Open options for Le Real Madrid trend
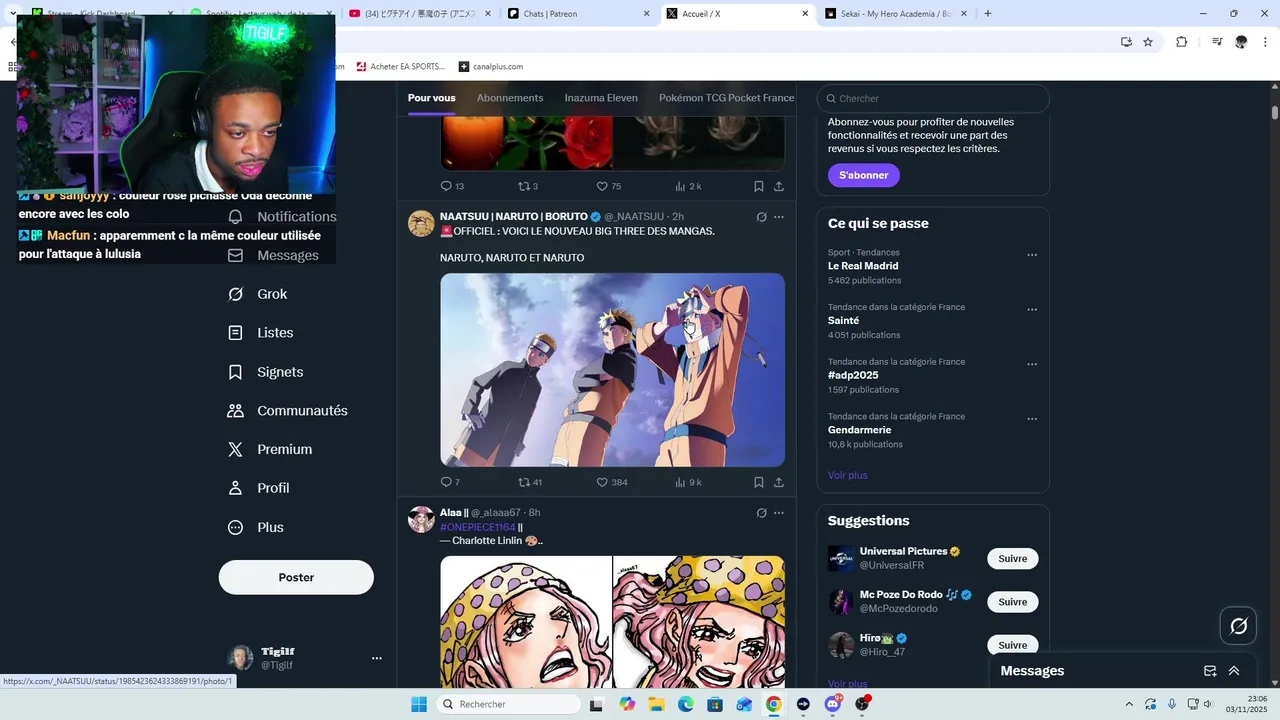Viewport: 1280px width, 720px height. 1032,255
